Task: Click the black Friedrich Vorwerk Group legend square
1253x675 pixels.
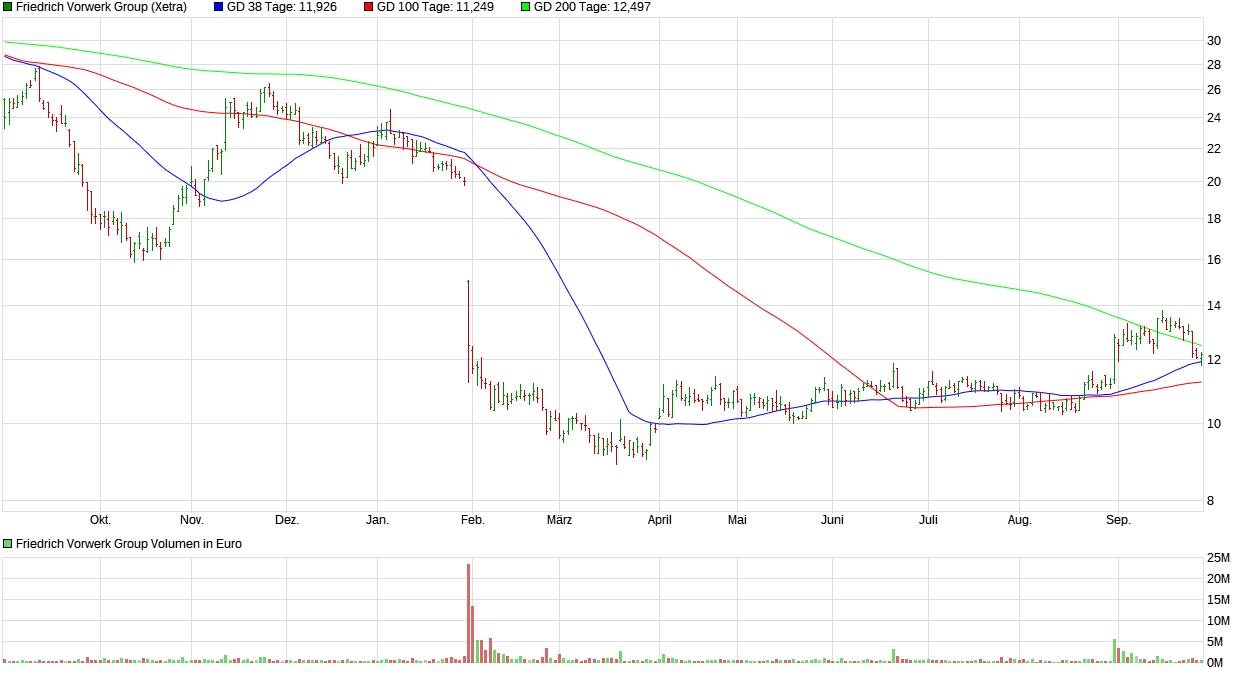Action: (8, 6)
